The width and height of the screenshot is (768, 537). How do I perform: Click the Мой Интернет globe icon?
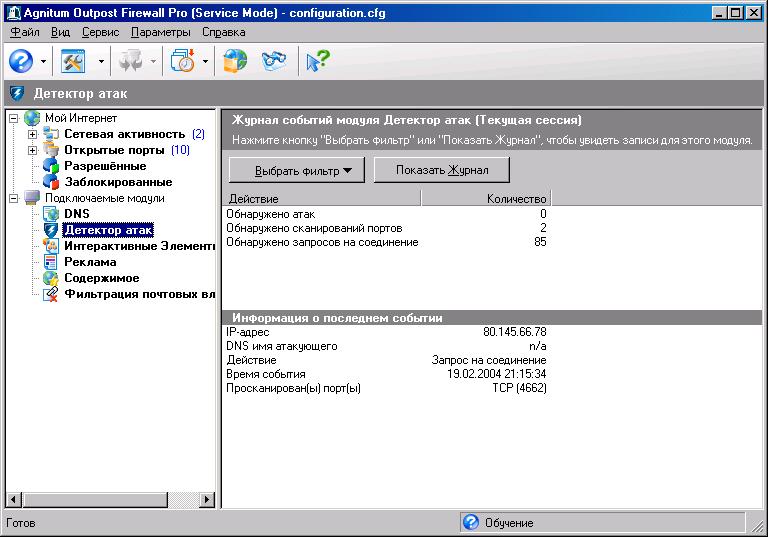[32, 118]
